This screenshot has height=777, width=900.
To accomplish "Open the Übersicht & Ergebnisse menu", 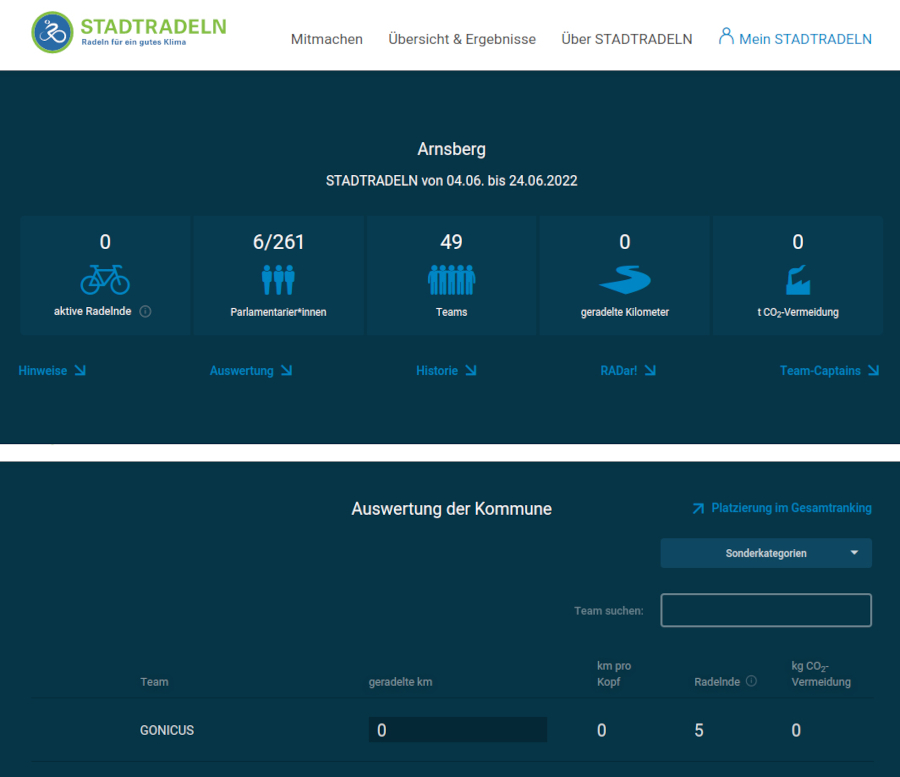I will (461, 39).
